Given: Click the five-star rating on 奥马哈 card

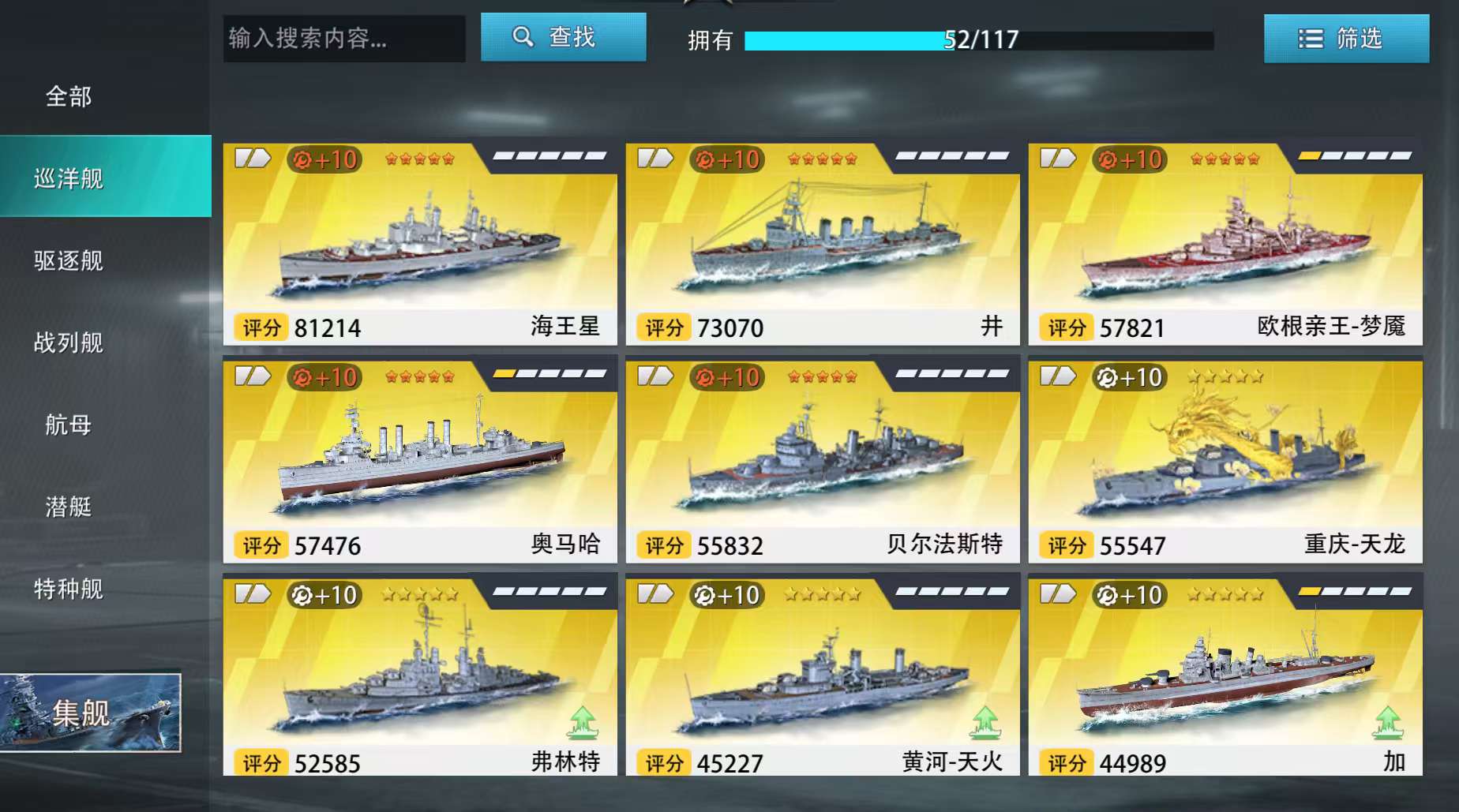Looking at the screenshot, I should pyautogui.click(x=420, y=377).
